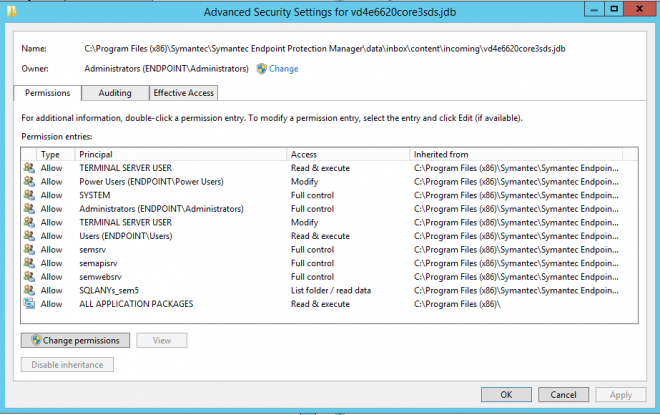Click the Change owner link
The height and width of the screenshot is (415, 660).
(283, 69)
